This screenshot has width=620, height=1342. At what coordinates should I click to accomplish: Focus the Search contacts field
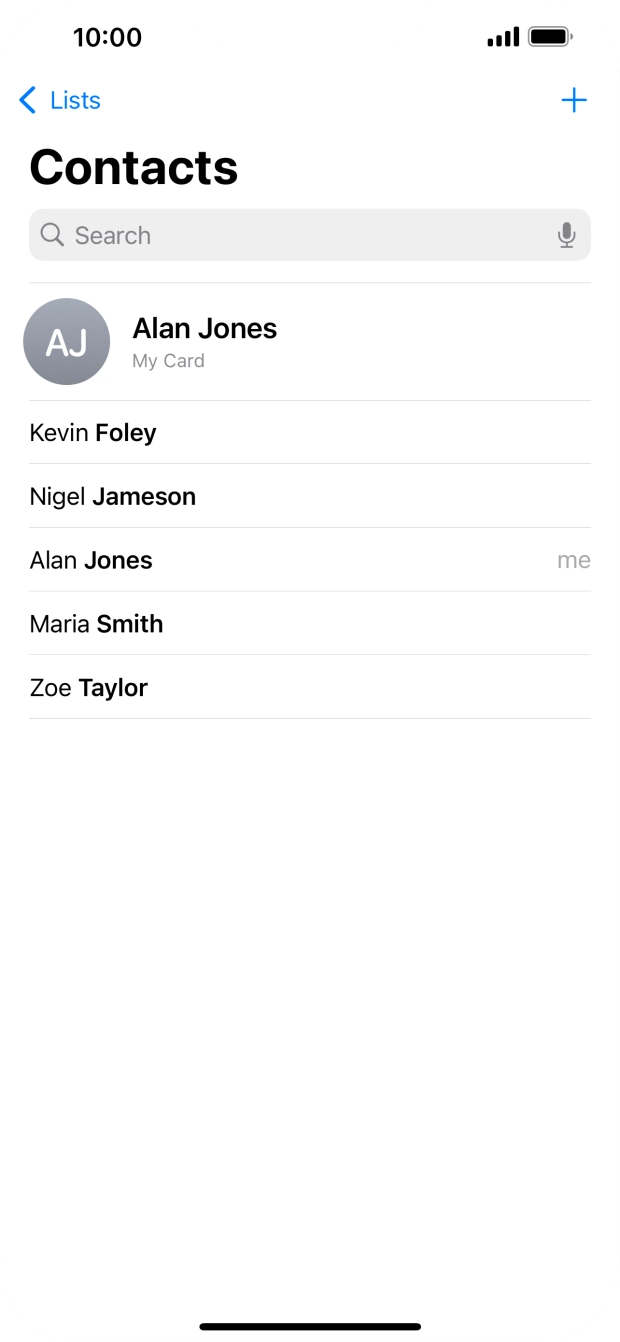(x=300, y=235)
